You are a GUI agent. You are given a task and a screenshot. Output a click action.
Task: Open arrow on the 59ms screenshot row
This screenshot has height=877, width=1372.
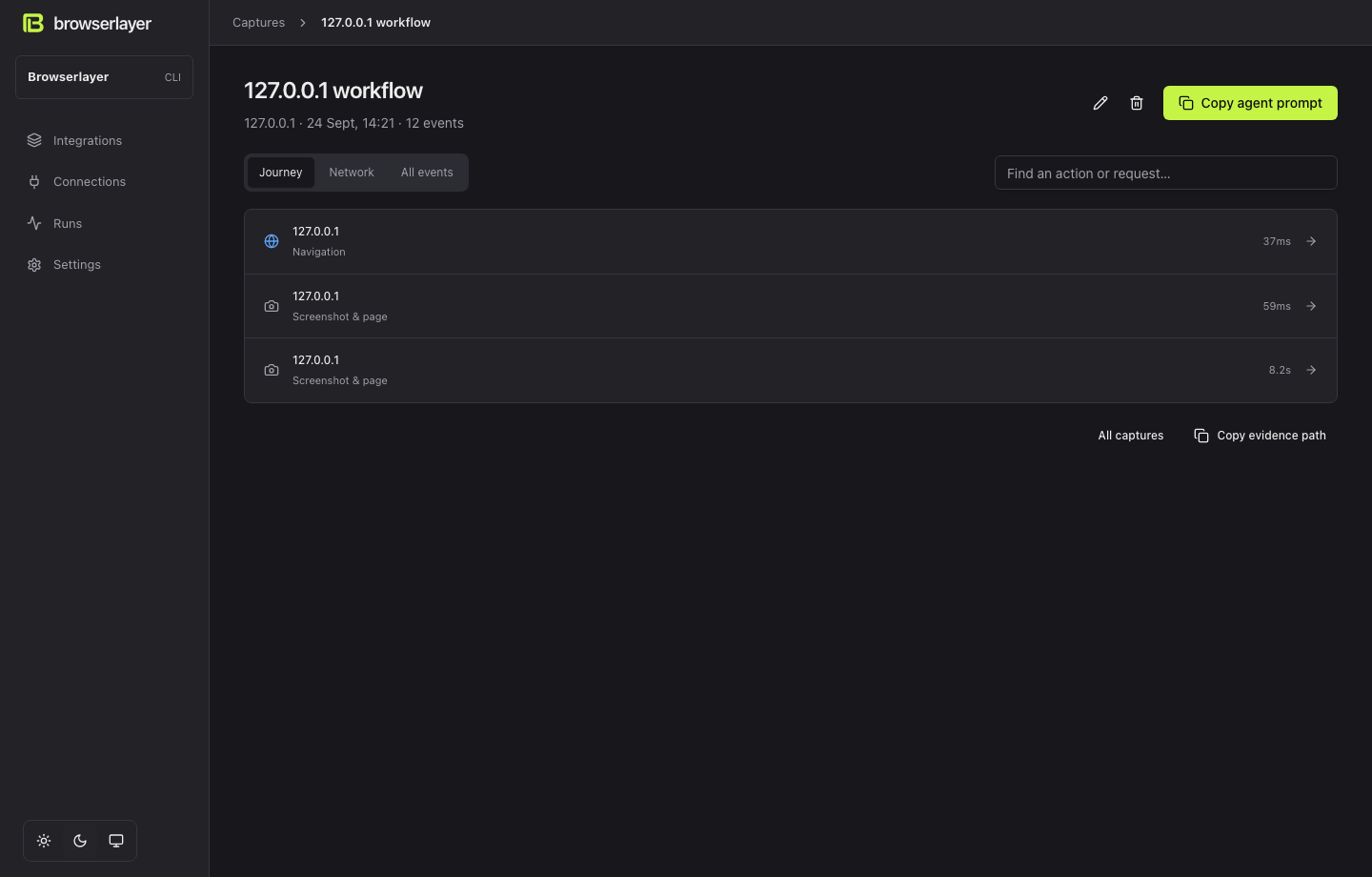(x=1311, y=306)
